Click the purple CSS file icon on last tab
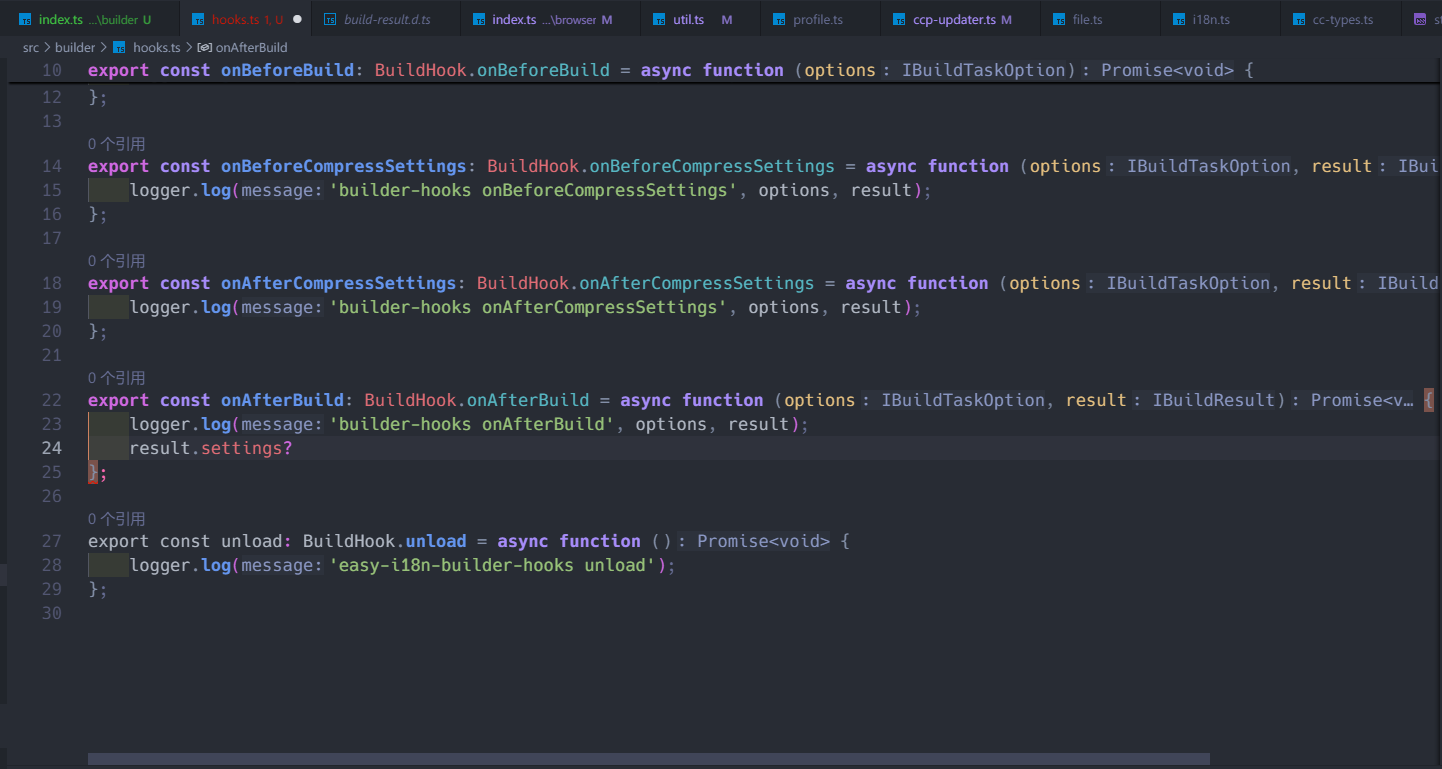The width and height of the screenshot is (1442, 769). pos(1420,20)
